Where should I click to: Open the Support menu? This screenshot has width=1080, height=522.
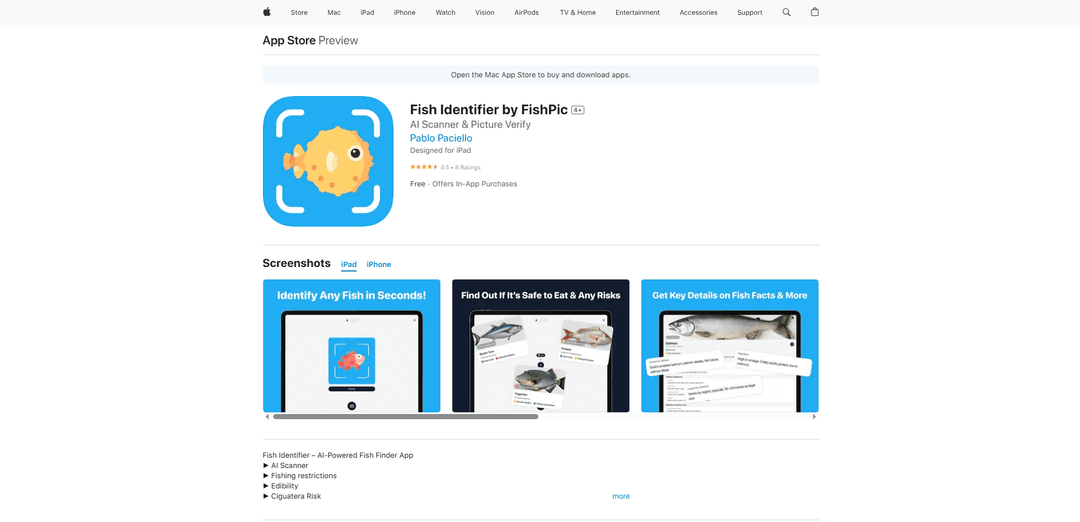749,12
